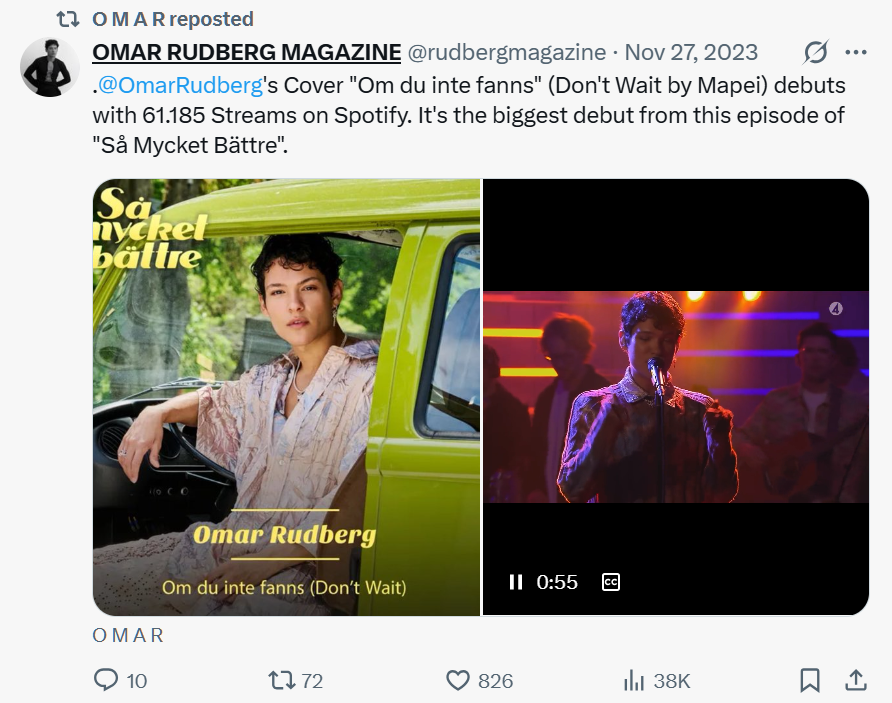
Task: Click the Grok icon beside the date
Action: [x=816, y=52]
